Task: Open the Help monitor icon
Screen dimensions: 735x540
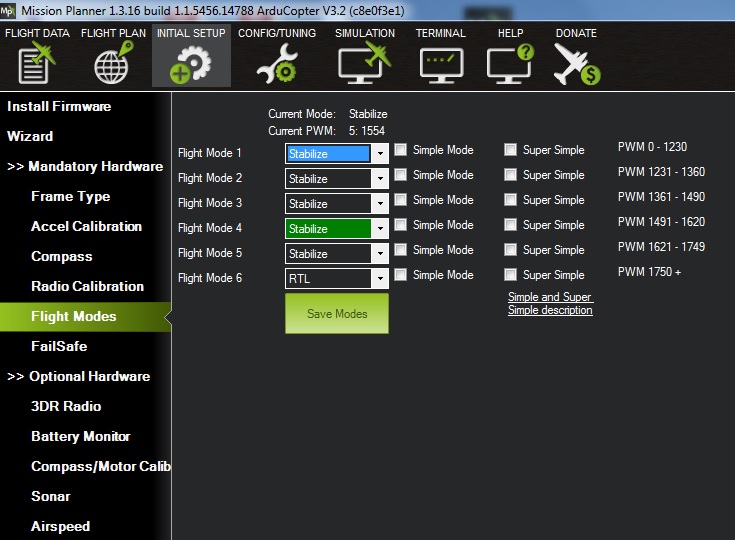Action: click(x=510, y=64)
